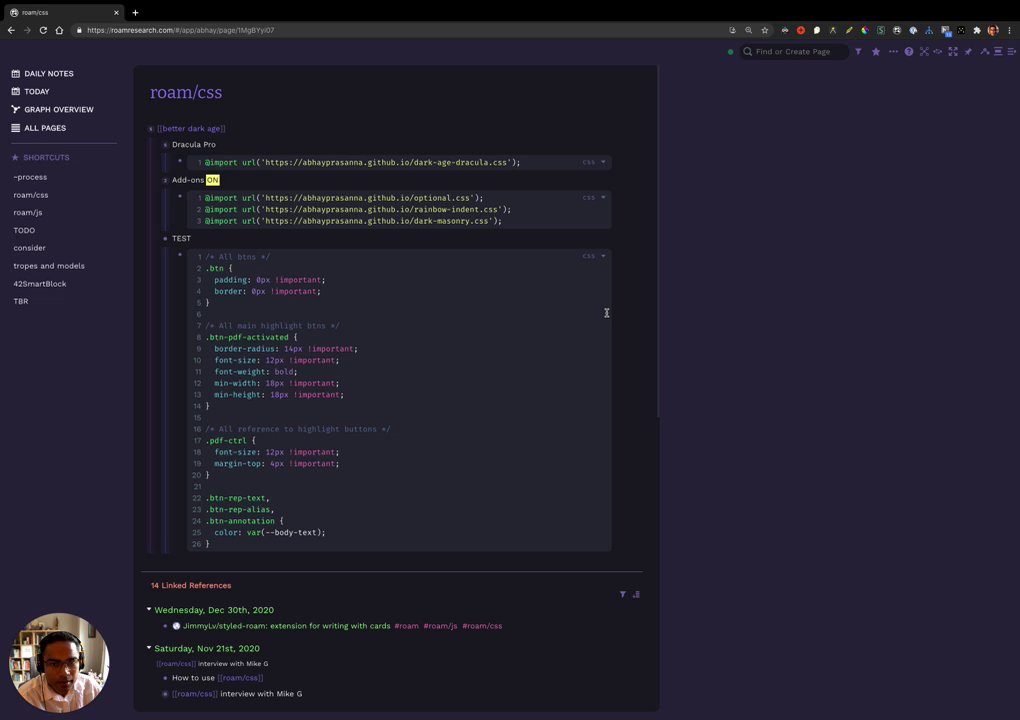Open the help question mark icon
Viewport: 1020px width, 720px height.
click(x=909, y=51)
